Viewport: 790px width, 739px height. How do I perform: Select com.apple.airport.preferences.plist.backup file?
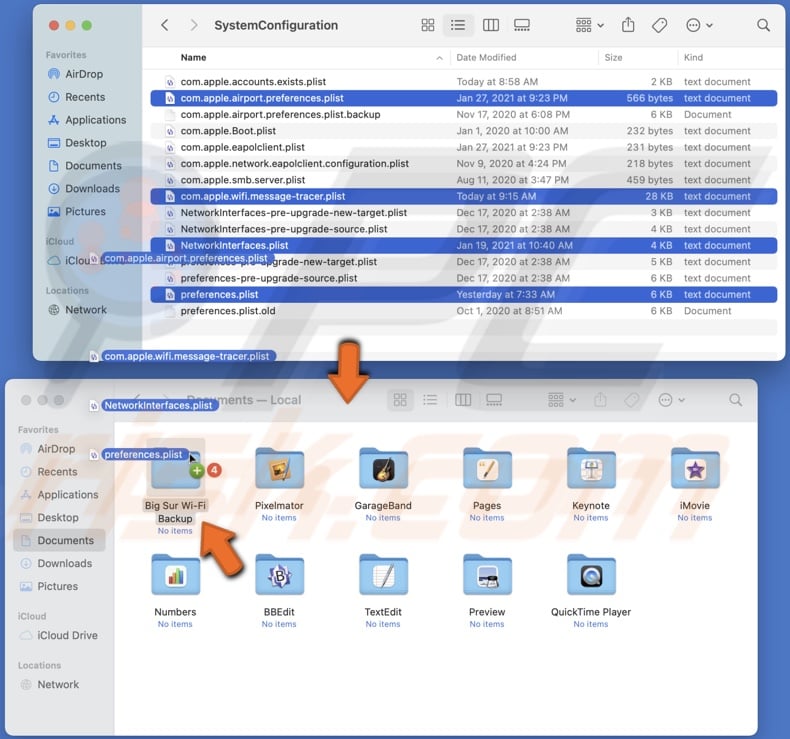(x=464, y=114)
